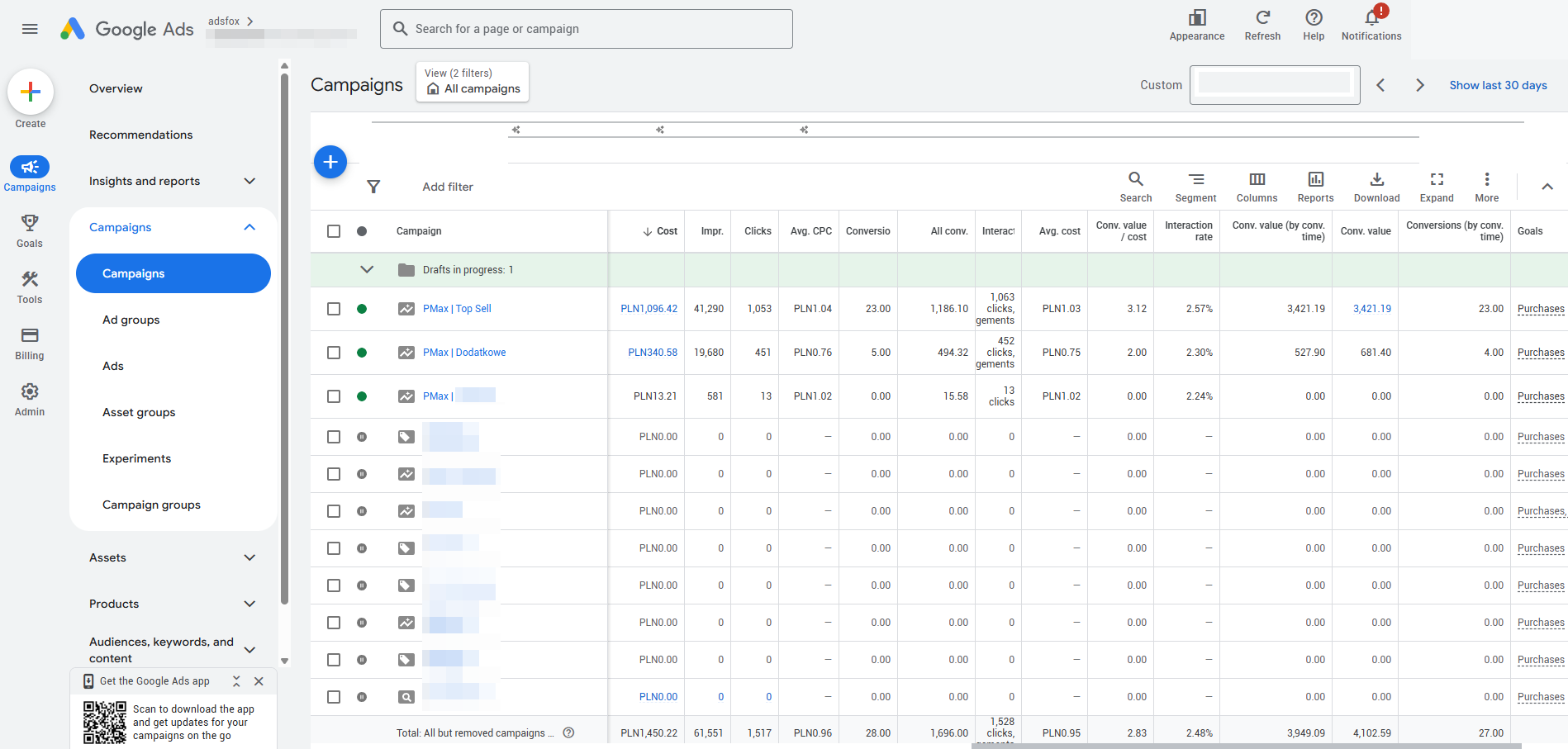Click the total row help icon
The width and height of the screenshot is (1568, 749).
point(568,732)
